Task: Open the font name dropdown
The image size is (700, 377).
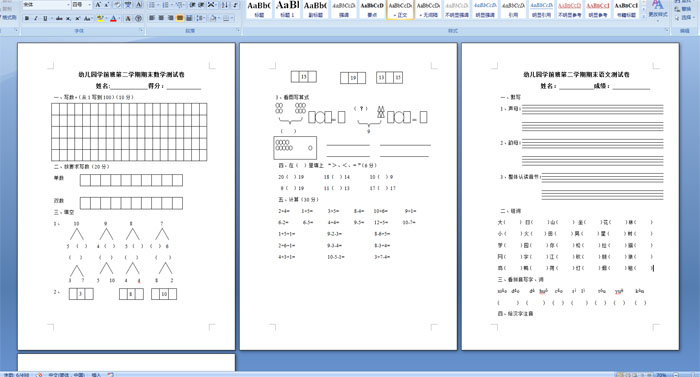Action: 68,5
